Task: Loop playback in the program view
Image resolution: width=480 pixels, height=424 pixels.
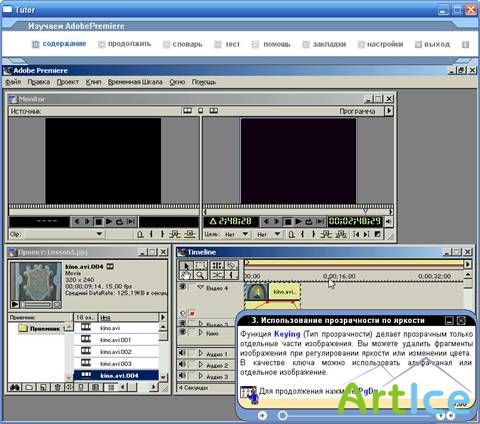Action: click(309, 221)
